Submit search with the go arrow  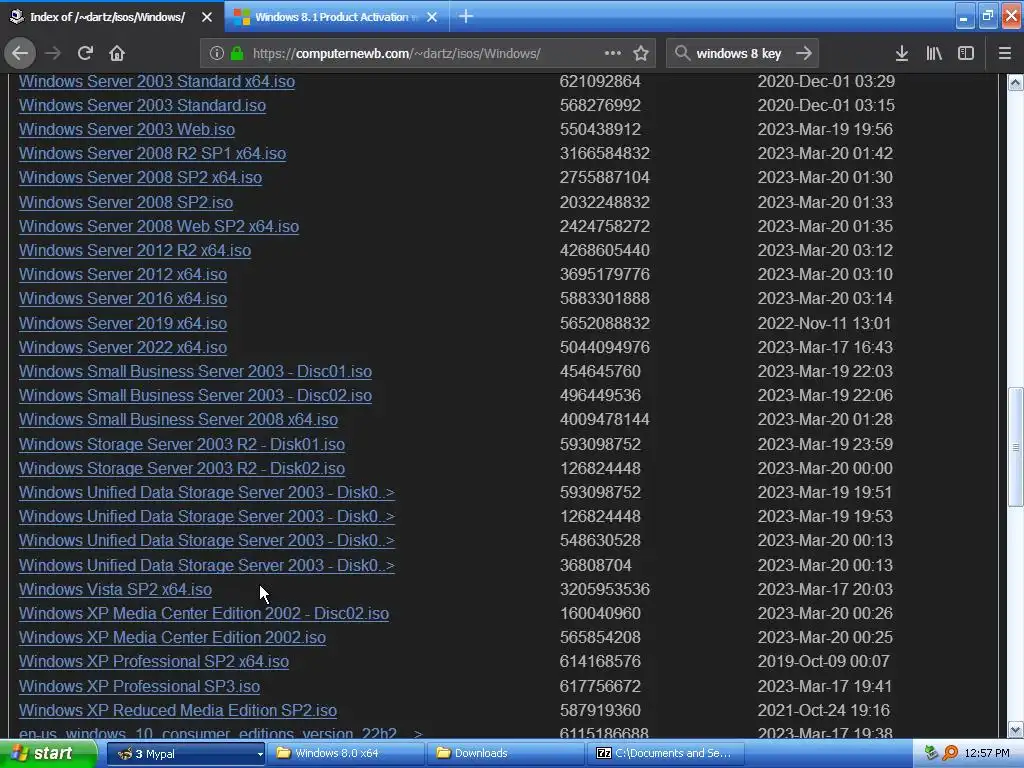coord(804,53)
